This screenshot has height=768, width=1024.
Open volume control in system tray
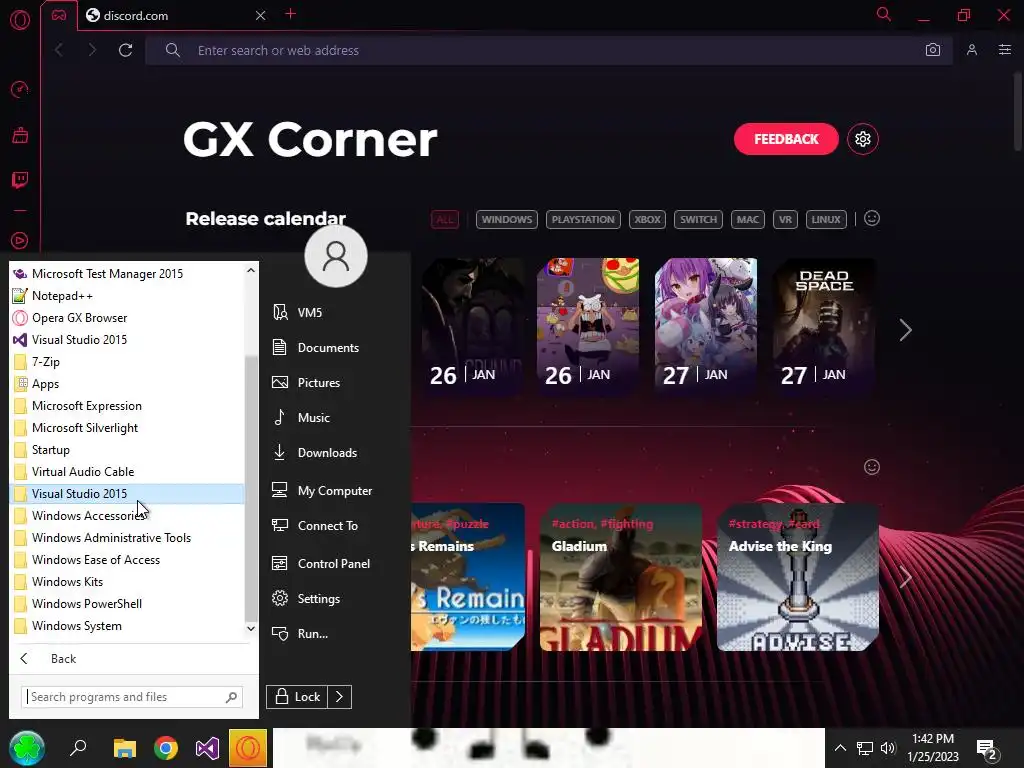[x=888, y=748]
